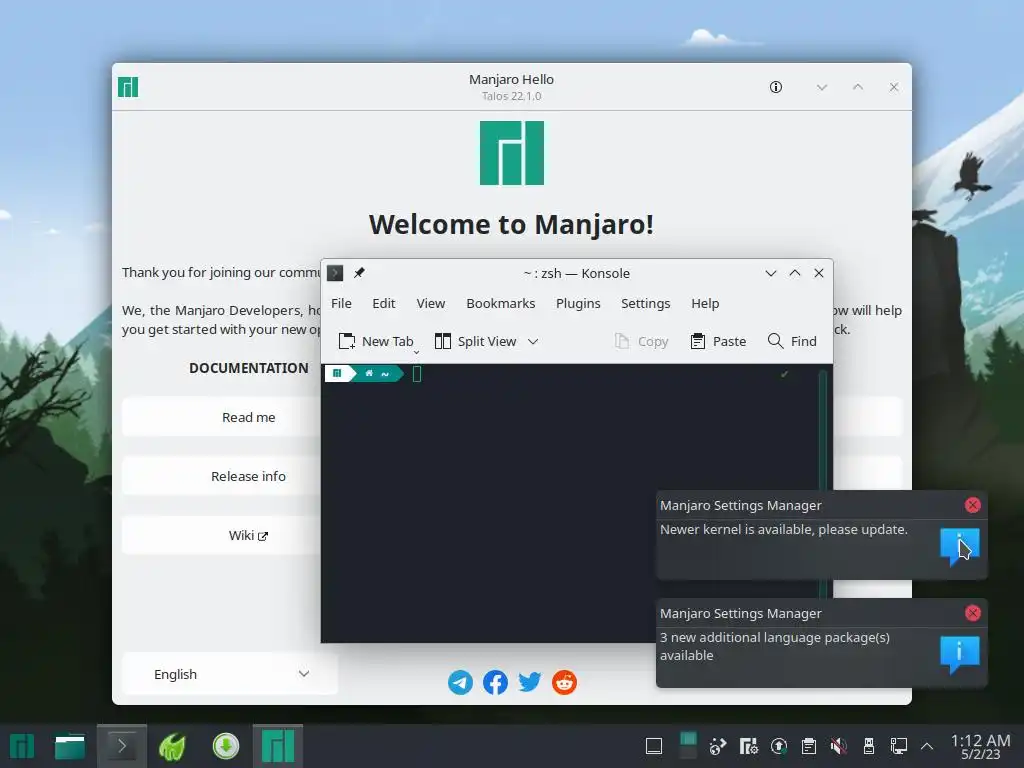Image resolution: width=1024 pixels, height=768 pixels.
Task: Click the About info icon in Manjaro Hello
Action: tap(776, 87)
